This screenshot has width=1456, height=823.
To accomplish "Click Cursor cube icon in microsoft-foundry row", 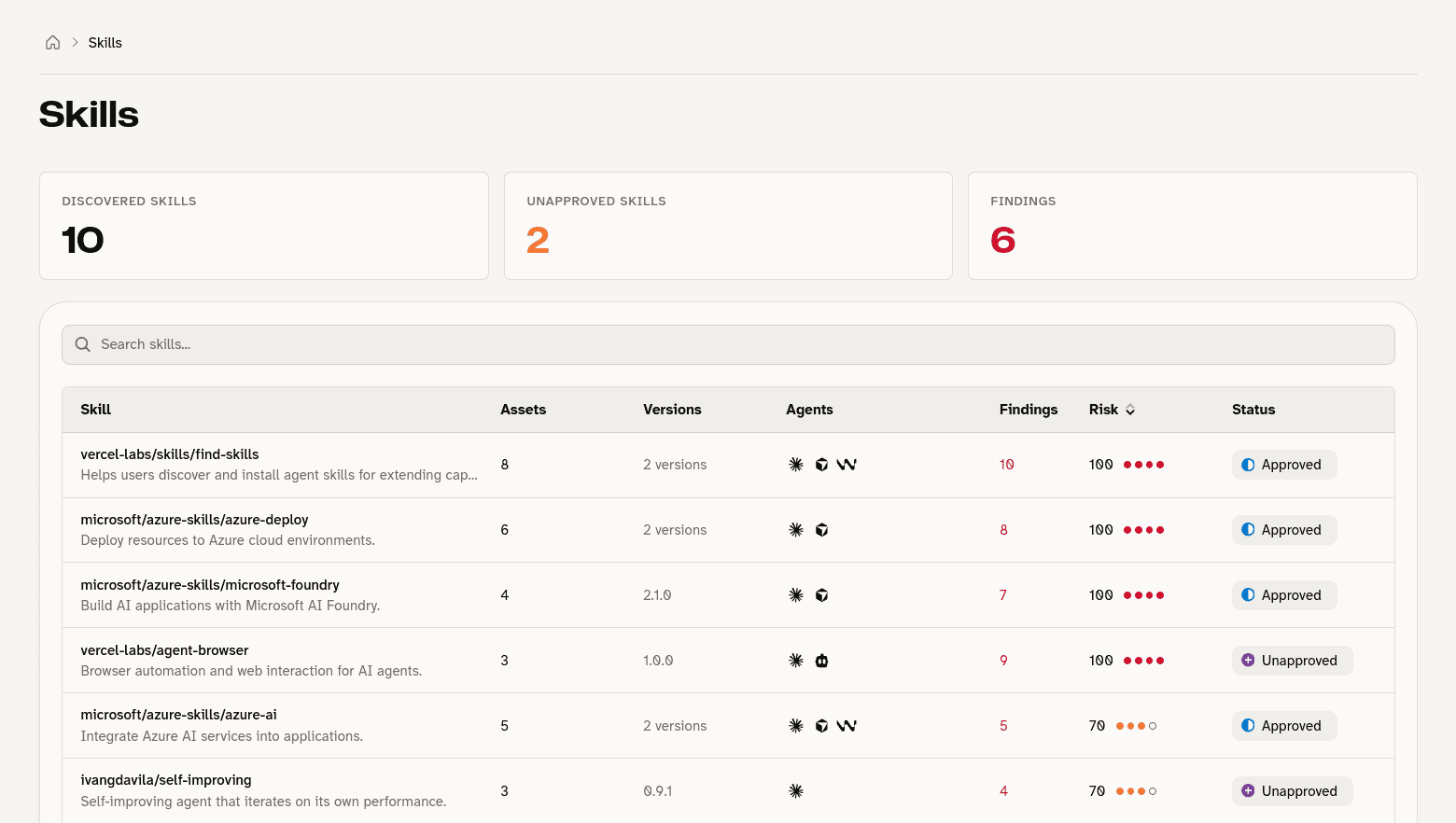I will coord(821,595).
